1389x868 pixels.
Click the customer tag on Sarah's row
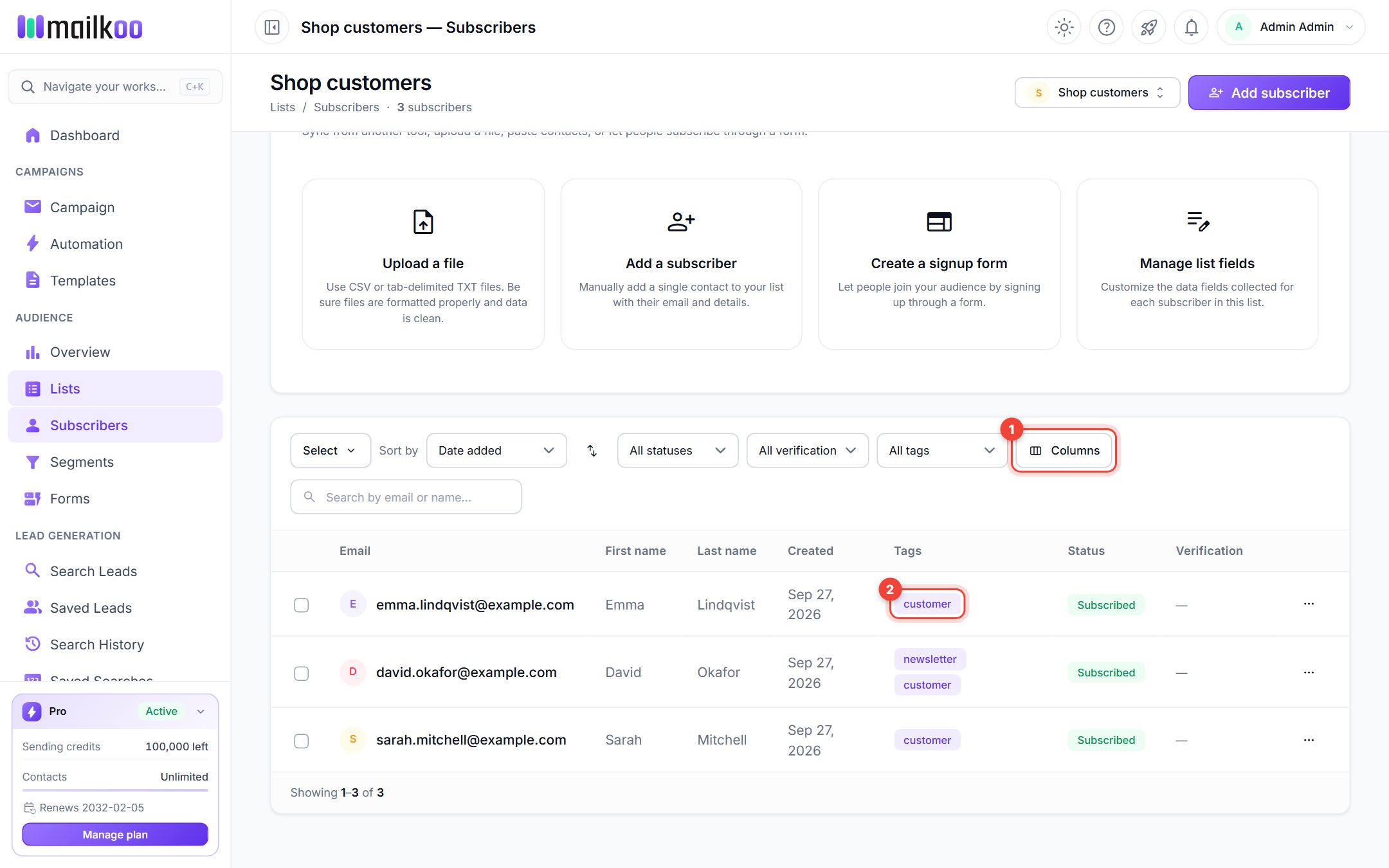coord(927,740)
